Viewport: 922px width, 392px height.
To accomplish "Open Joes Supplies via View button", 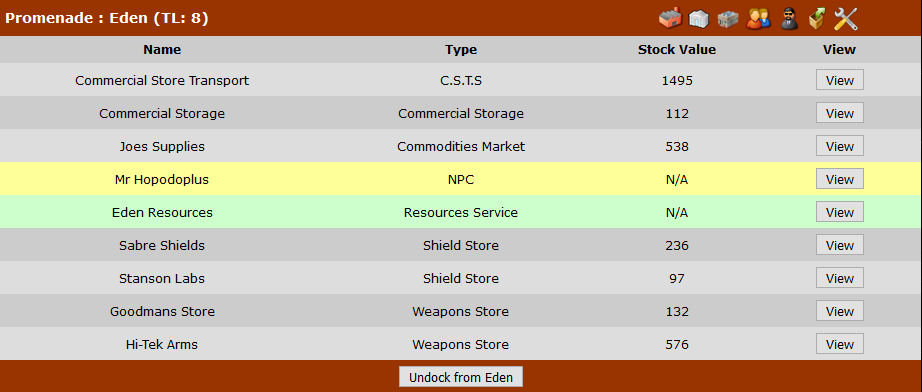I will tap(840, 146).
